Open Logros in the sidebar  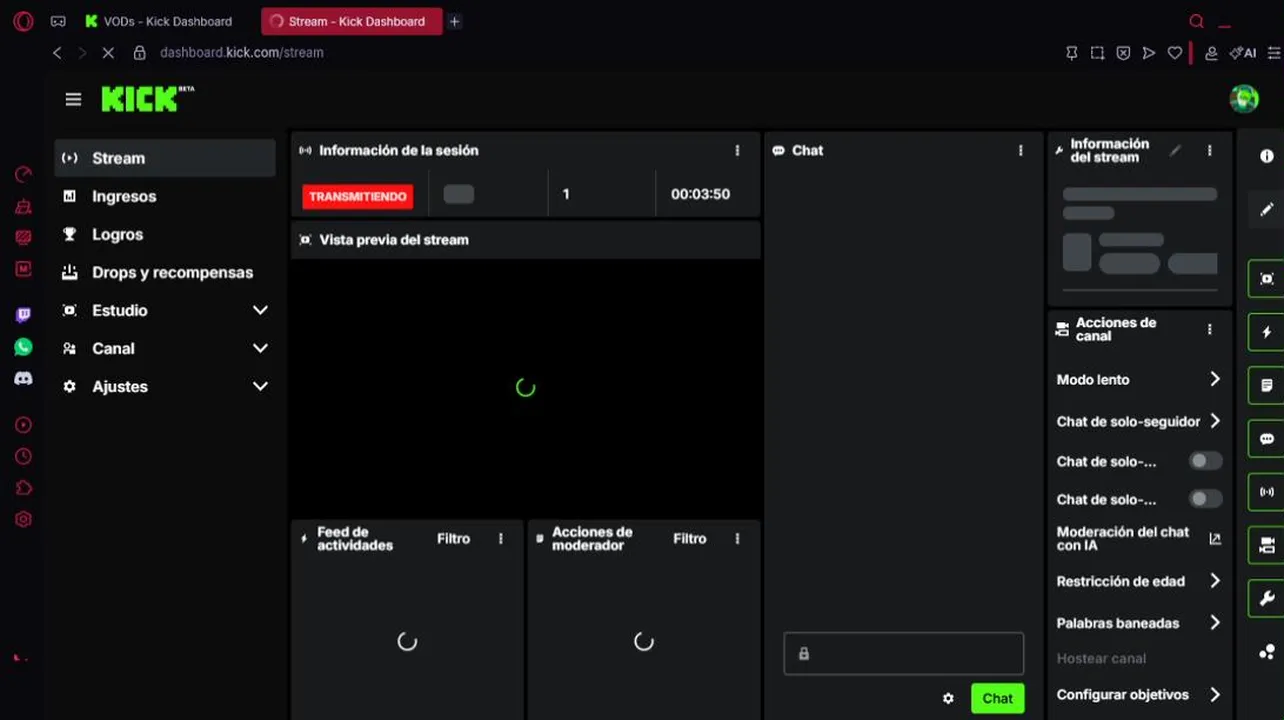coord(165,234)
